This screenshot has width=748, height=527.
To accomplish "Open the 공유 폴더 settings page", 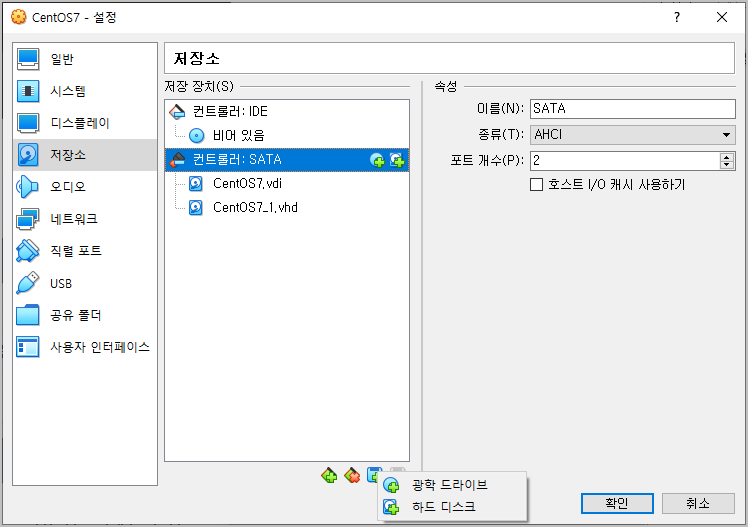I will [x=85, y=315].
